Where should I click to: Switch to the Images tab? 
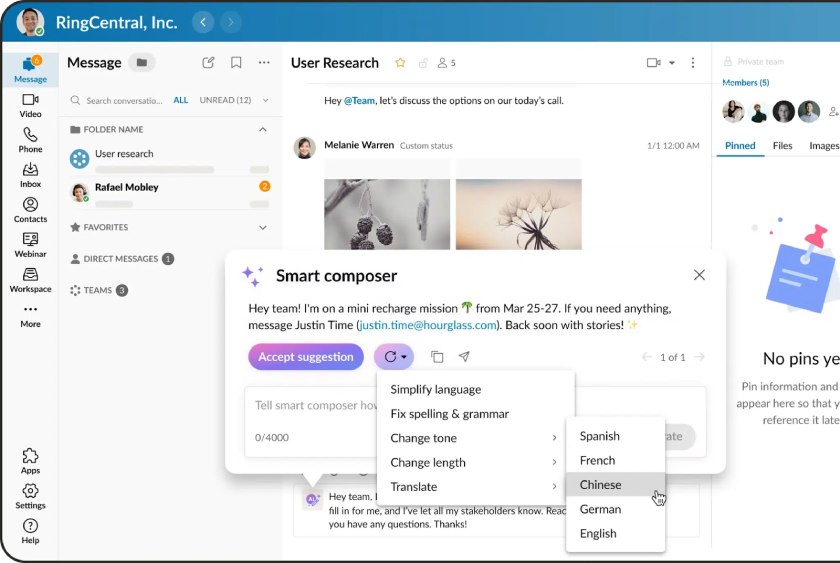click(x=824, y=146)
